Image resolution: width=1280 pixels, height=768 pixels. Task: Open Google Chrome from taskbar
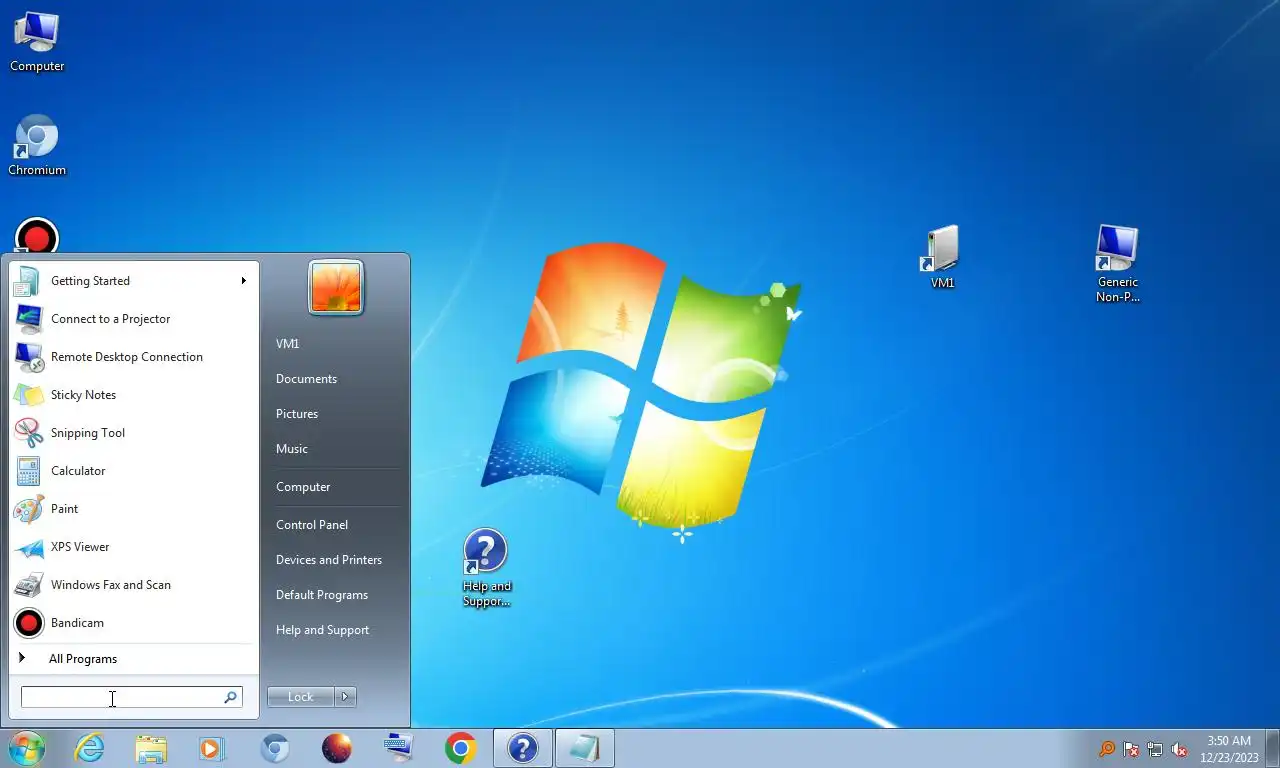pos(461,748)
